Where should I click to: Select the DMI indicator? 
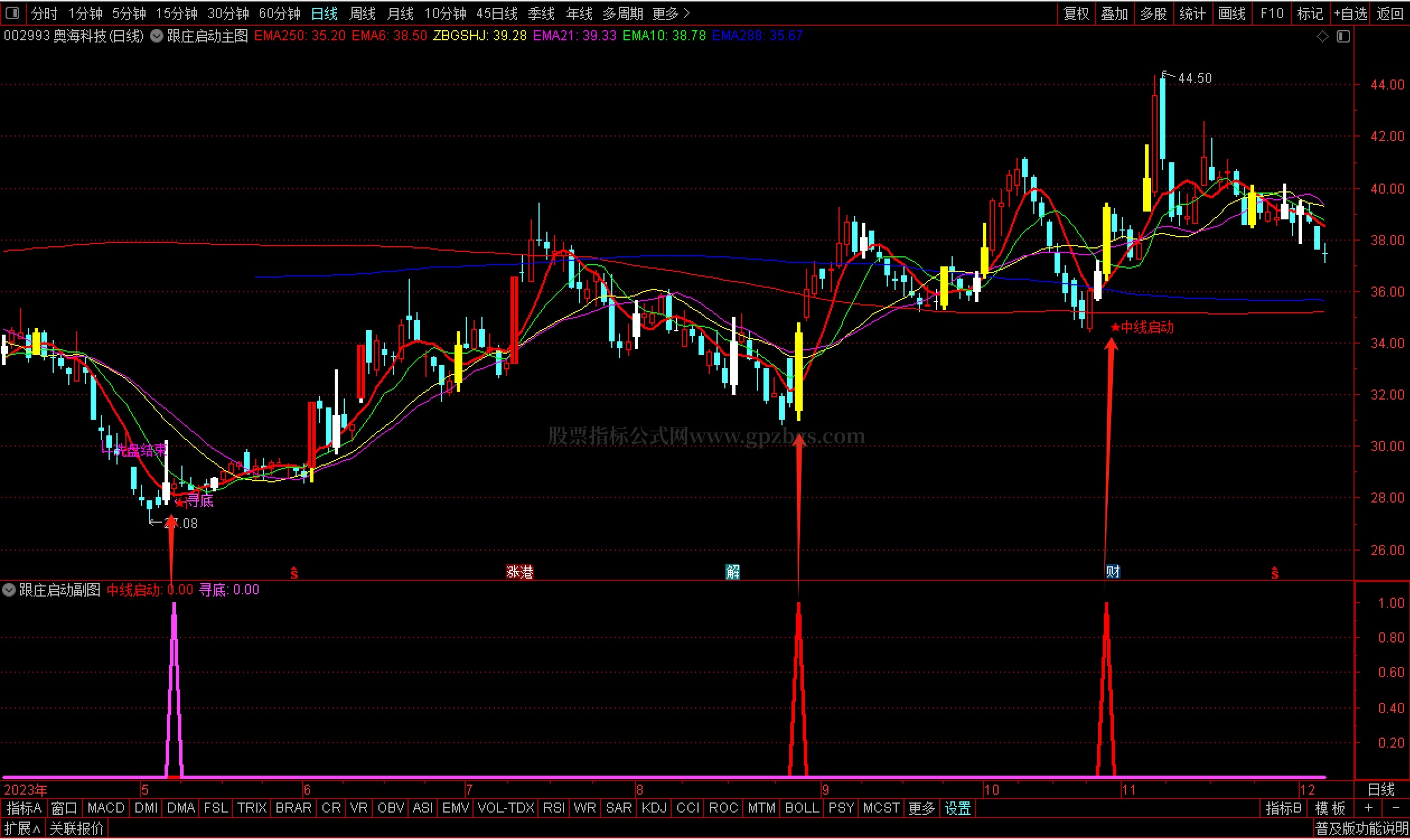pos(146,809)
